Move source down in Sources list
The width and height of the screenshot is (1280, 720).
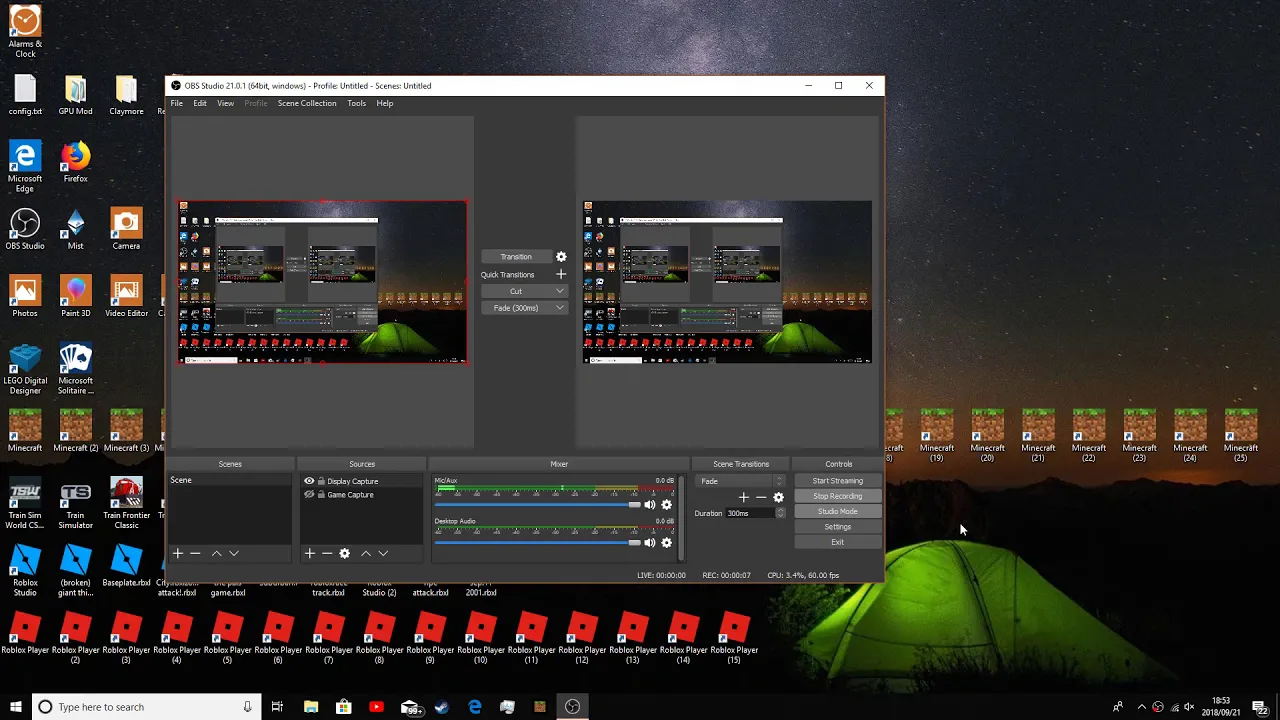(x=383, y=553)
